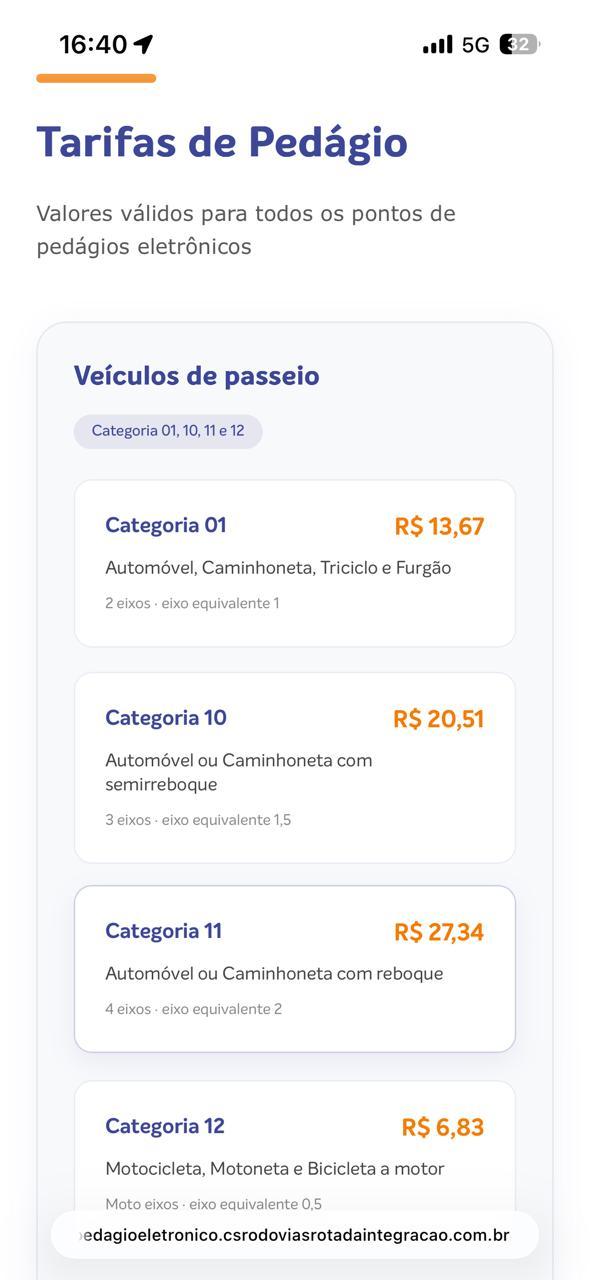The image size is (590, 1280).
Task: Tap the 5G network indicator
Action: tap(475, 45)
